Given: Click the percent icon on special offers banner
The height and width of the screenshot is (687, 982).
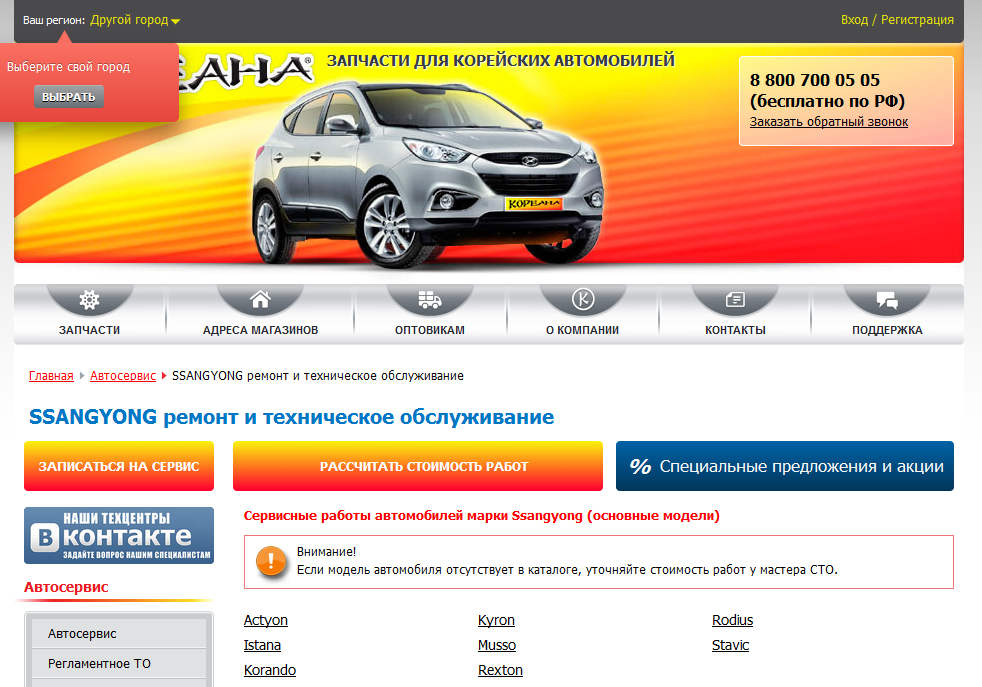Looking at the screenshot, I should (x=640, y=467).
